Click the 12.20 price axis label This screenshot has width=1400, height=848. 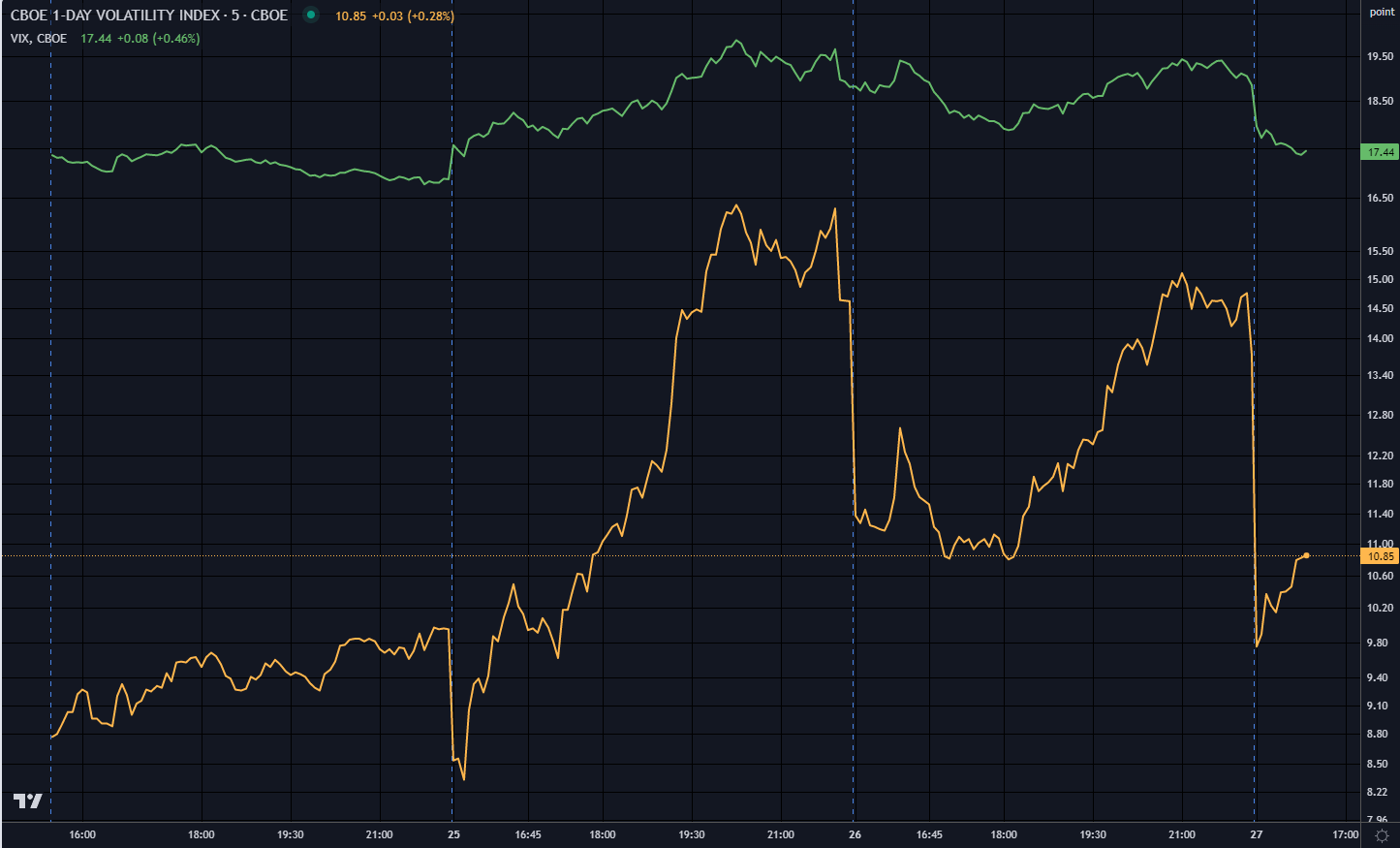(x=1380, y=455)
